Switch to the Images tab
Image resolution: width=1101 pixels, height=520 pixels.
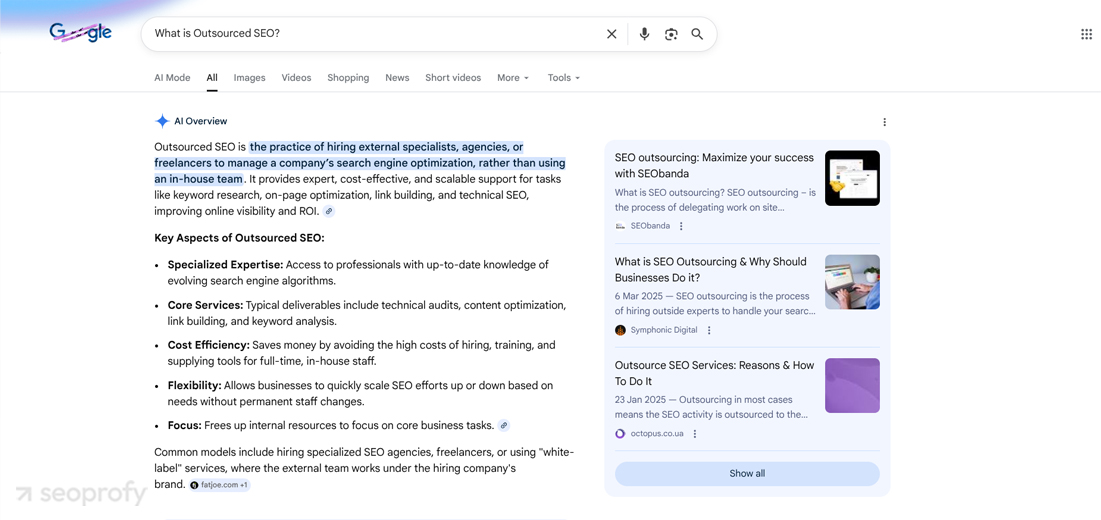(249, 78)
